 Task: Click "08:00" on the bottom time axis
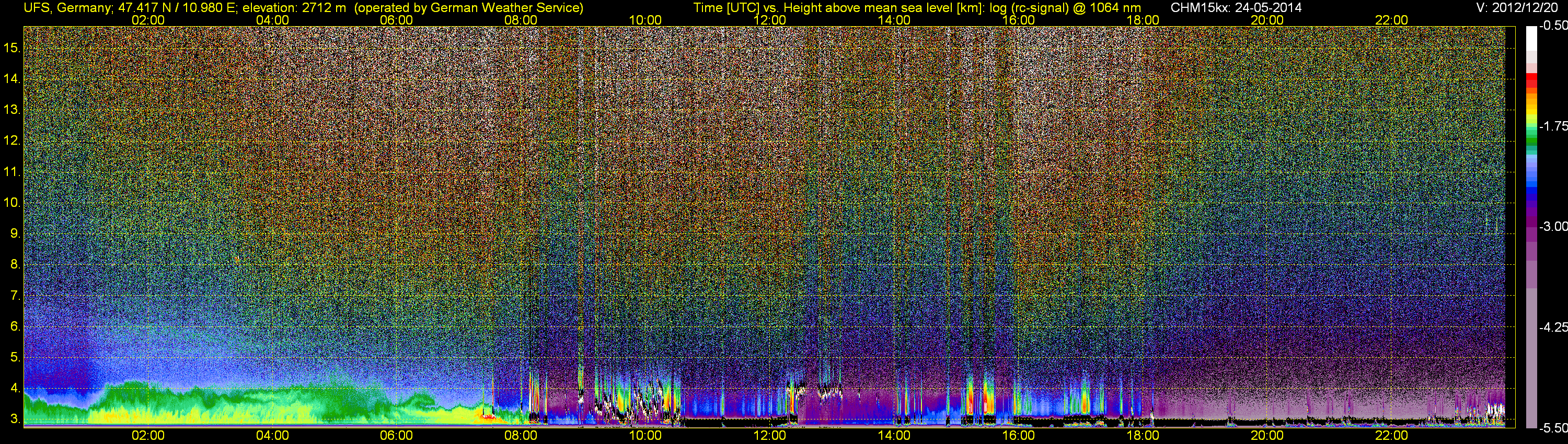click(521, 436)
